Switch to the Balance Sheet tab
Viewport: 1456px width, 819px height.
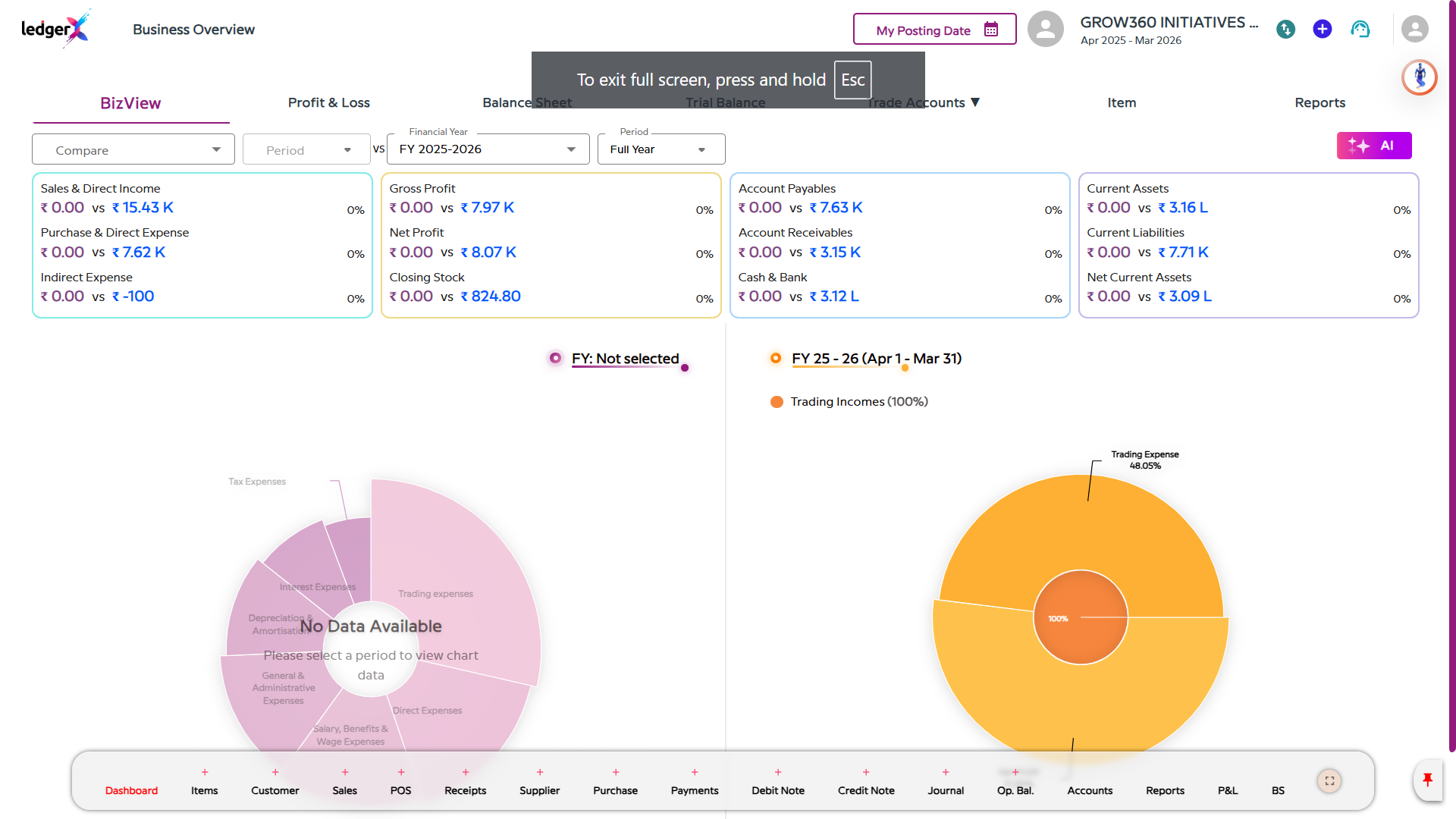pos(527,102)
